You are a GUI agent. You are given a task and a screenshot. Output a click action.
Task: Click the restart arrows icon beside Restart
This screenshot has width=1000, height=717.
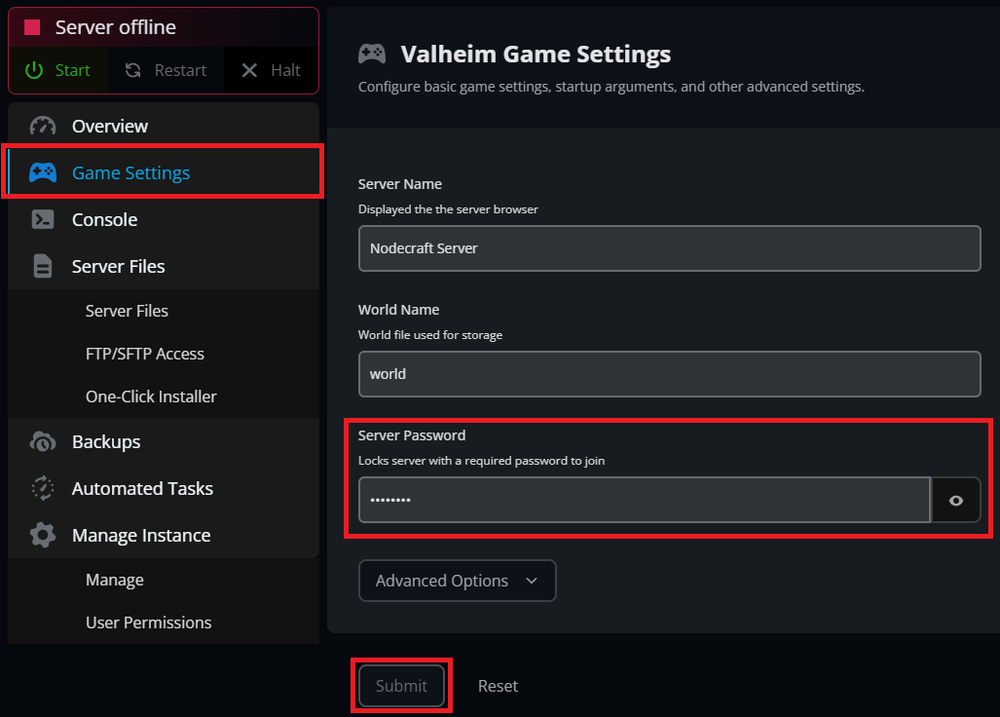(135, 70)
